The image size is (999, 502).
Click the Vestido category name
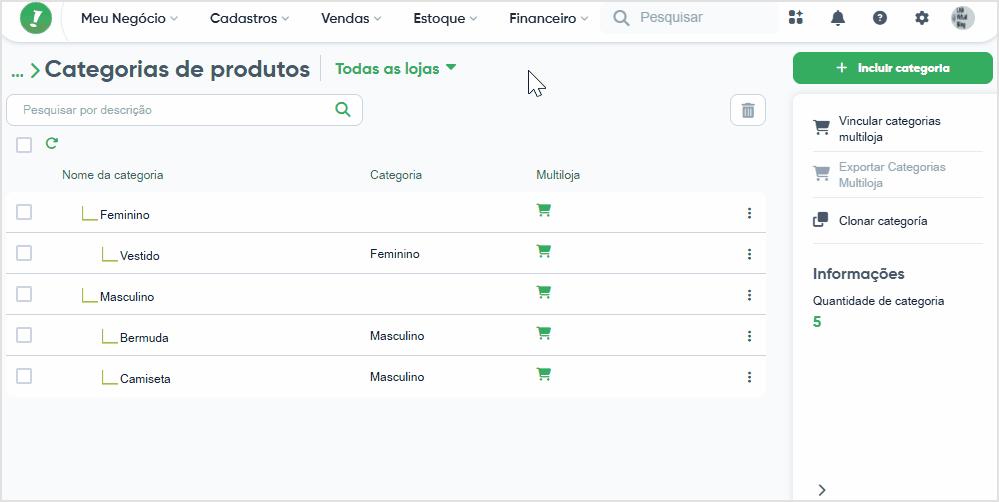[x=140, y=256]
